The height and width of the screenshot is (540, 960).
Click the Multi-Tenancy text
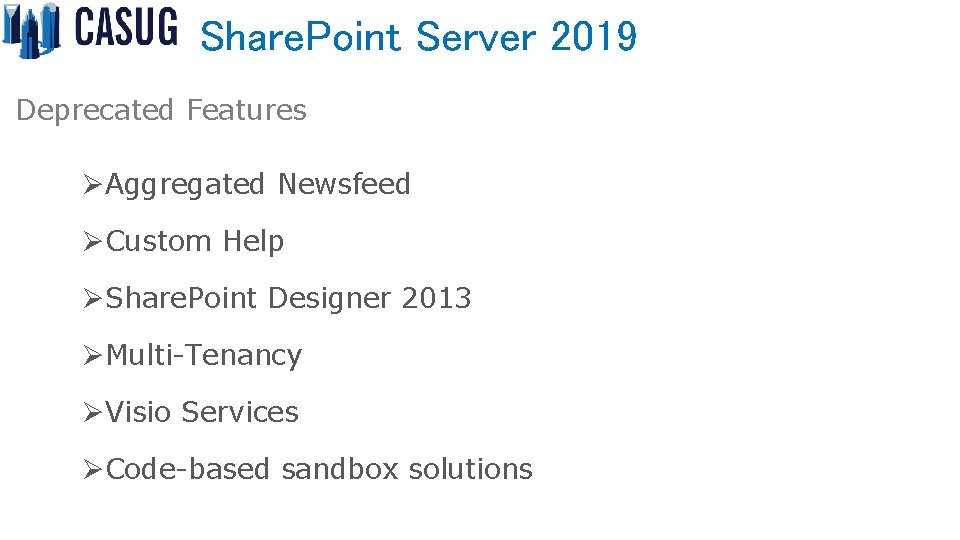click(204, 356)
